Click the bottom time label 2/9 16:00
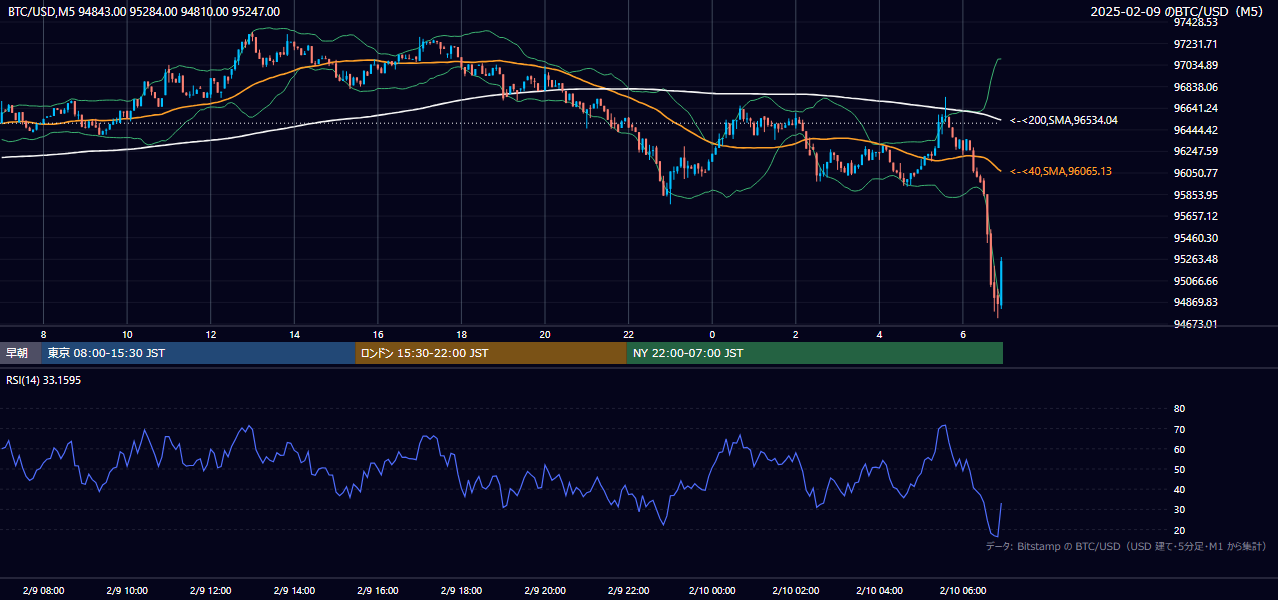This screenshot has width=1278, height=600. (378, 590)
